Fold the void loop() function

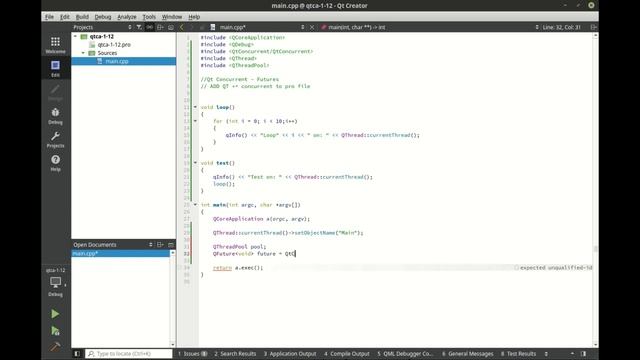(x=195, y=107)
